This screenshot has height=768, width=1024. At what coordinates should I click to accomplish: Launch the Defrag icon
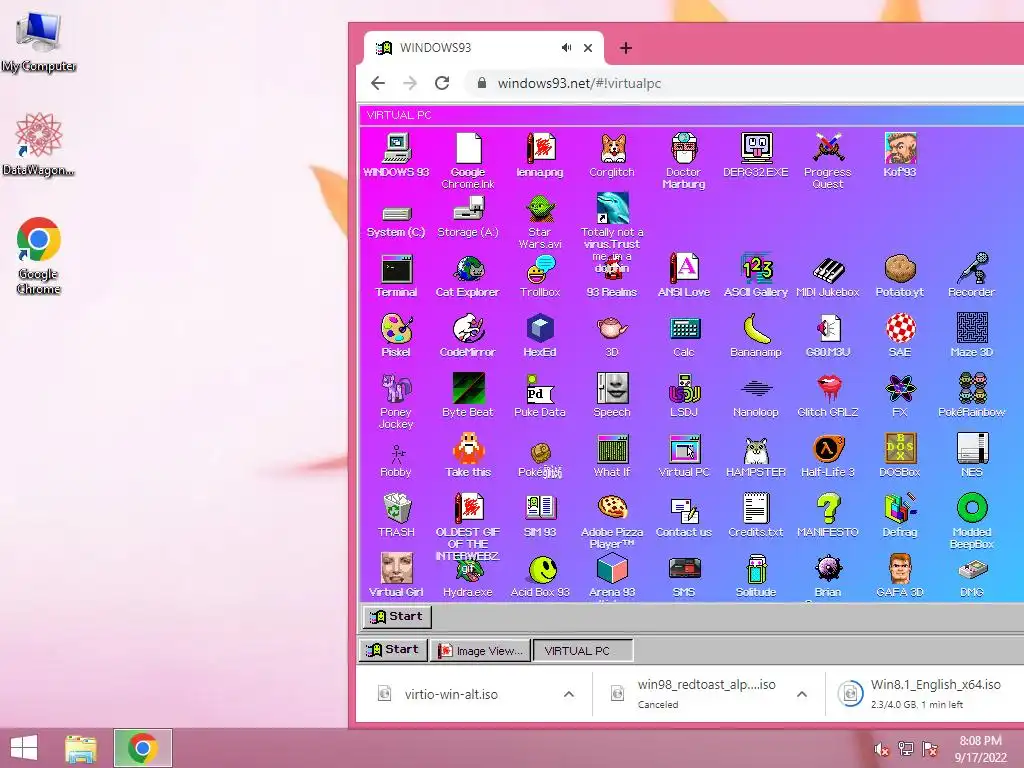pos(900,515)
